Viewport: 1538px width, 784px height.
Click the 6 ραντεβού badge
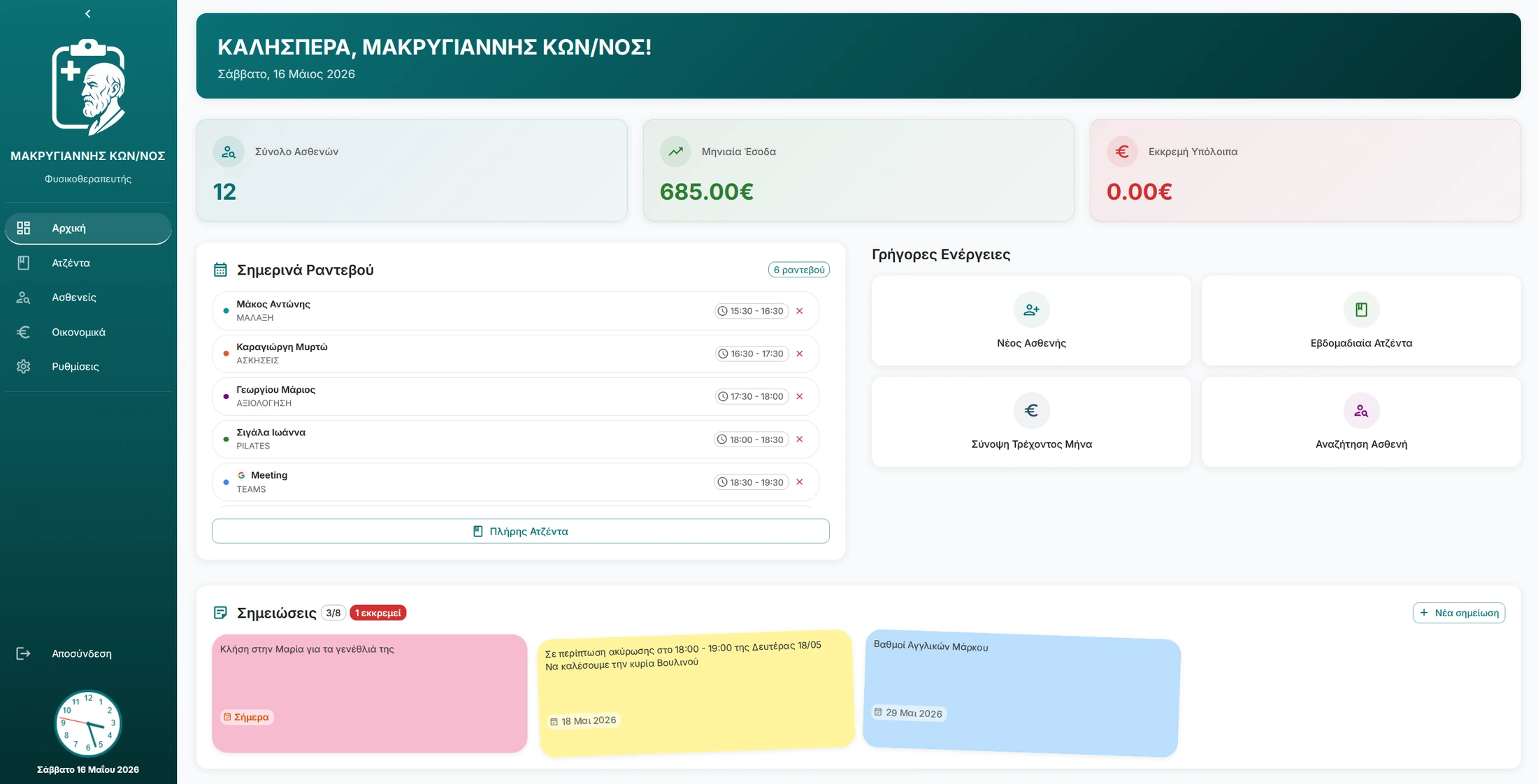[798, 270]
